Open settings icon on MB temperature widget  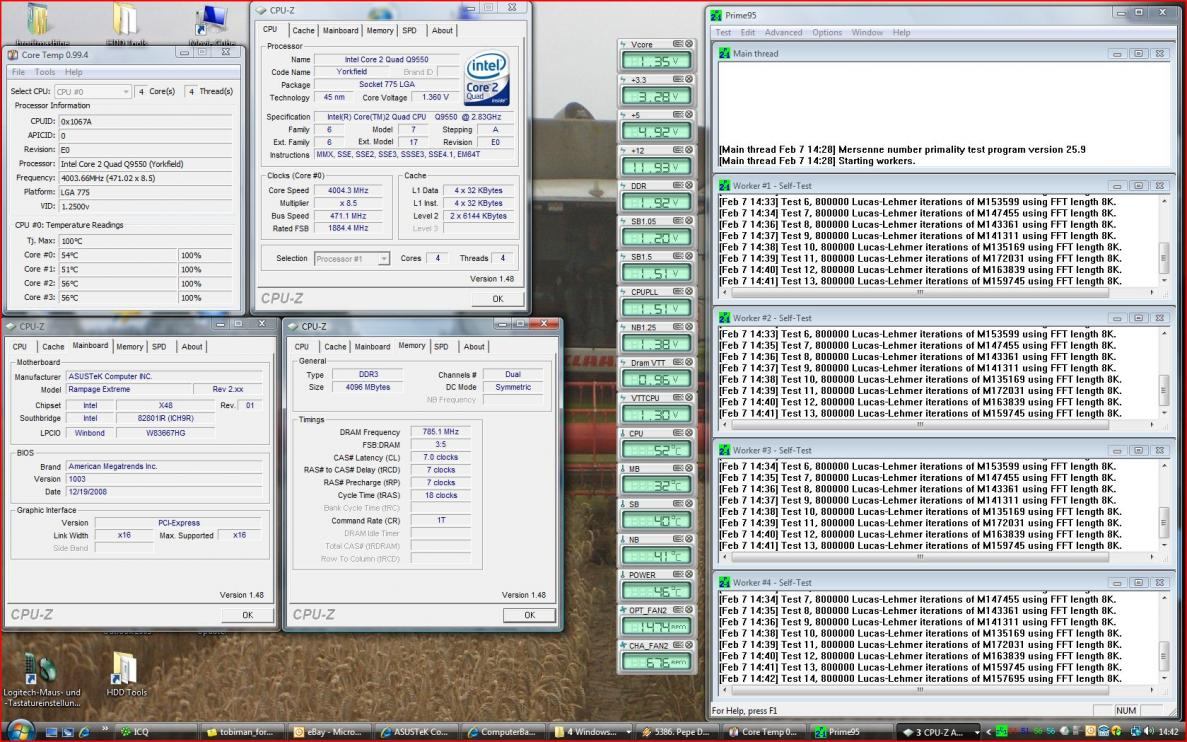click(678, 468)
